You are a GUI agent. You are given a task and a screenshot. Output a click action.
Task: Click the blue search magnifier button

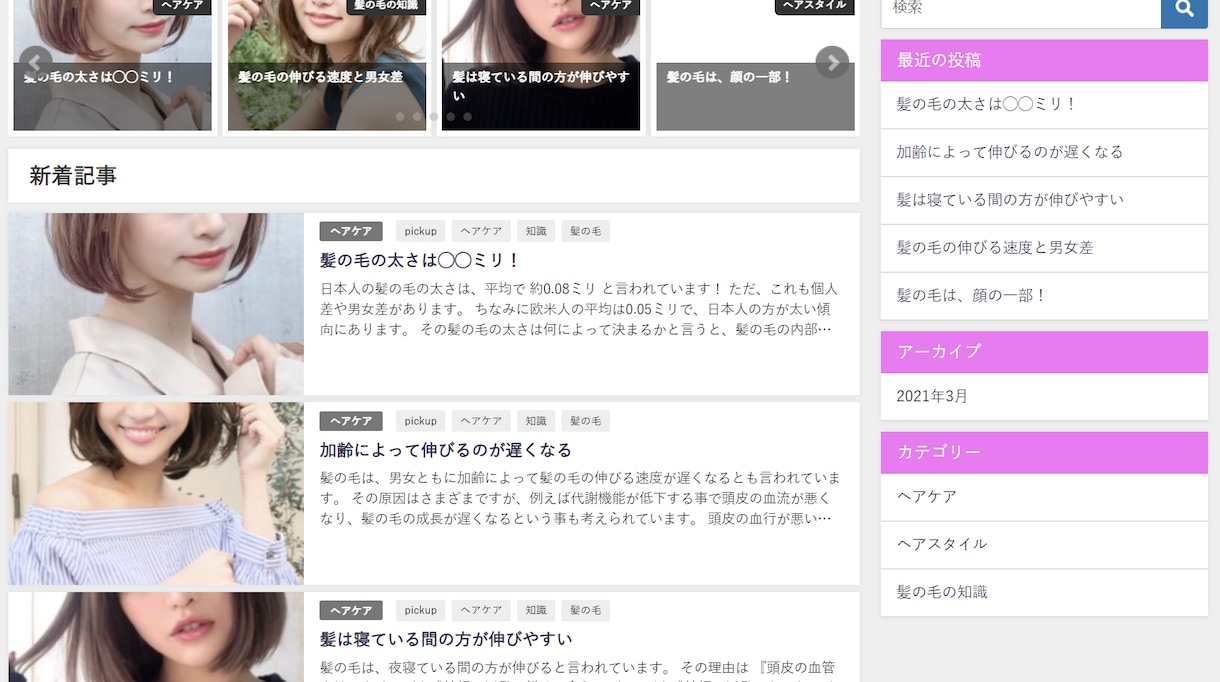tap(1184, 9)
